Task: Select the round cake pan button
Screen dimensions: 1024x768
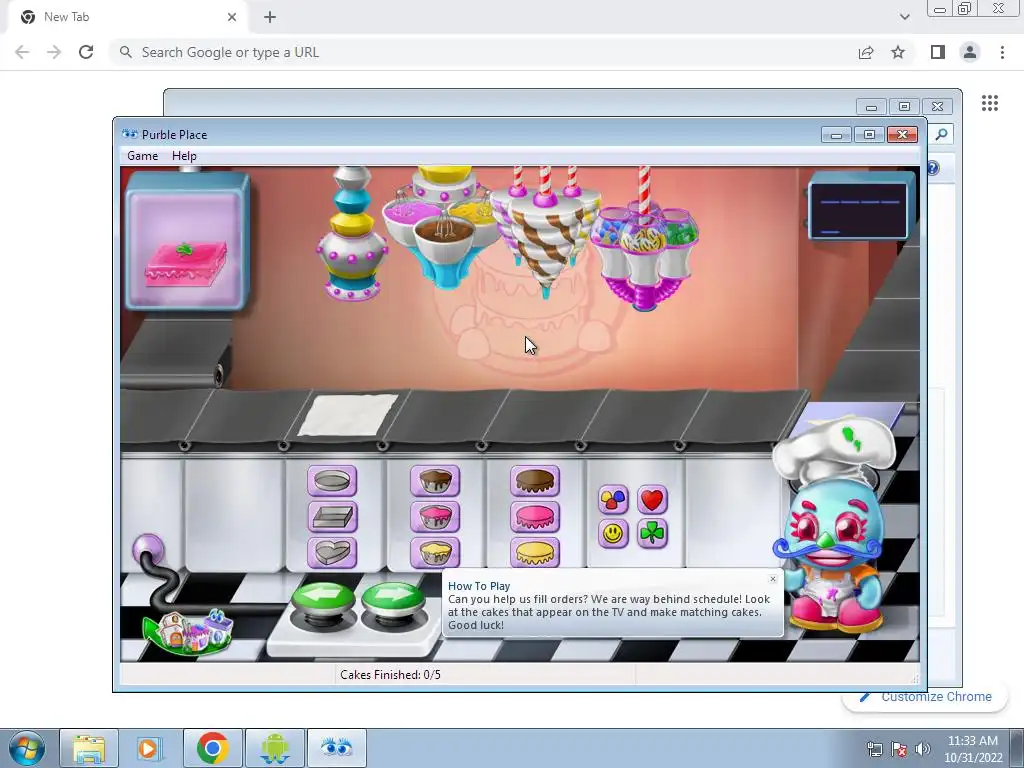Action: (x=332, y=481)
